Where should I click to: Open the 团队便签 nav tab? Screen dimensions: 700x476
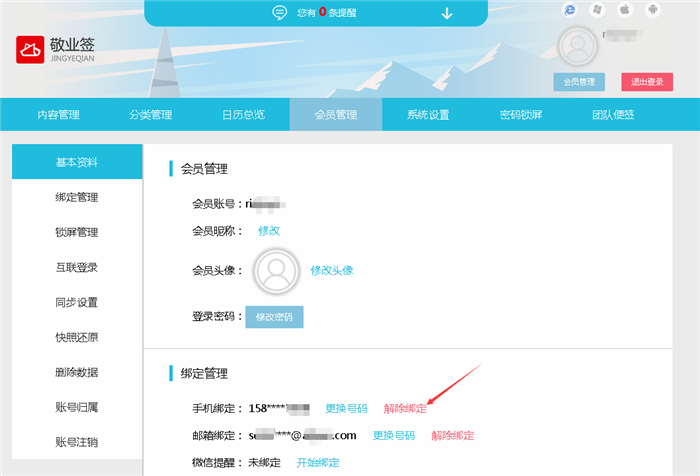click(x=613, y=115)
